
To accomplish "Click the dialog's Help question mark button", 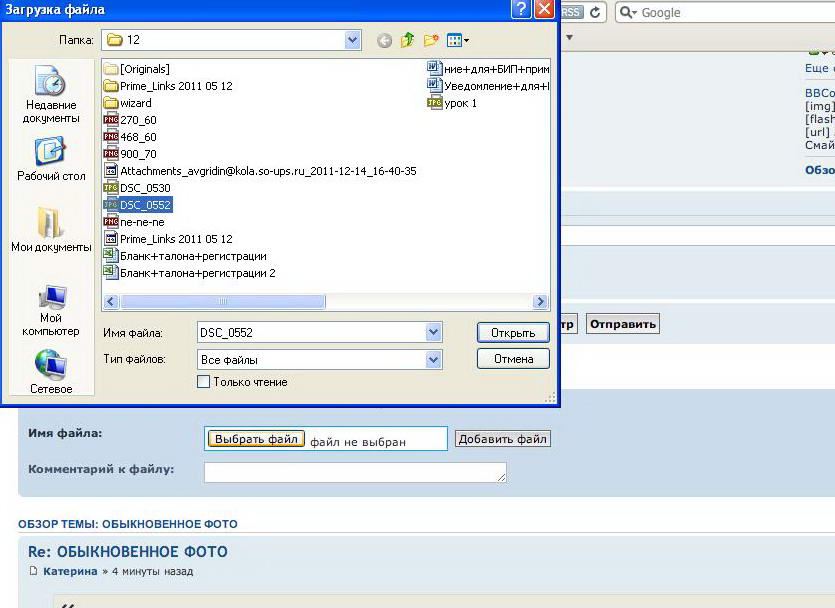I will 520,10.
